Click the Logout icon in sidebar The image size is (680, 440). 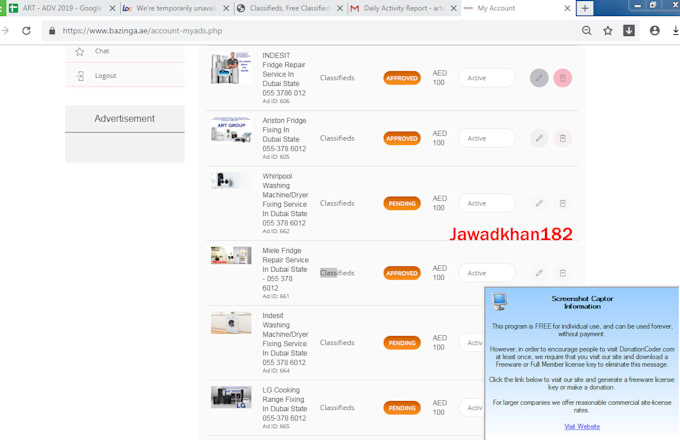coord(80,76)
